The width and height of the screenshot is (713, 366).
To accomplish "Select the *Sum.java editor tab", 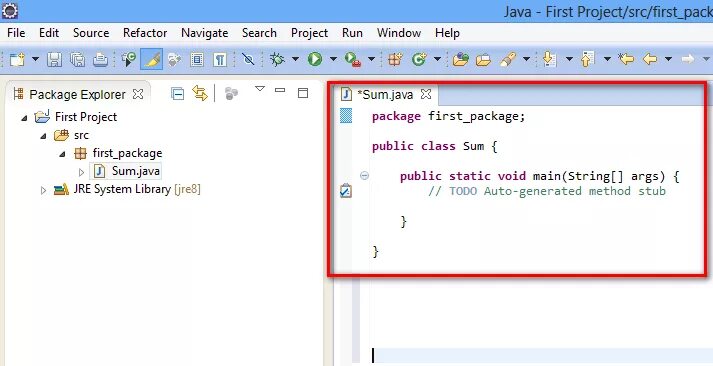I will (385, 95).
